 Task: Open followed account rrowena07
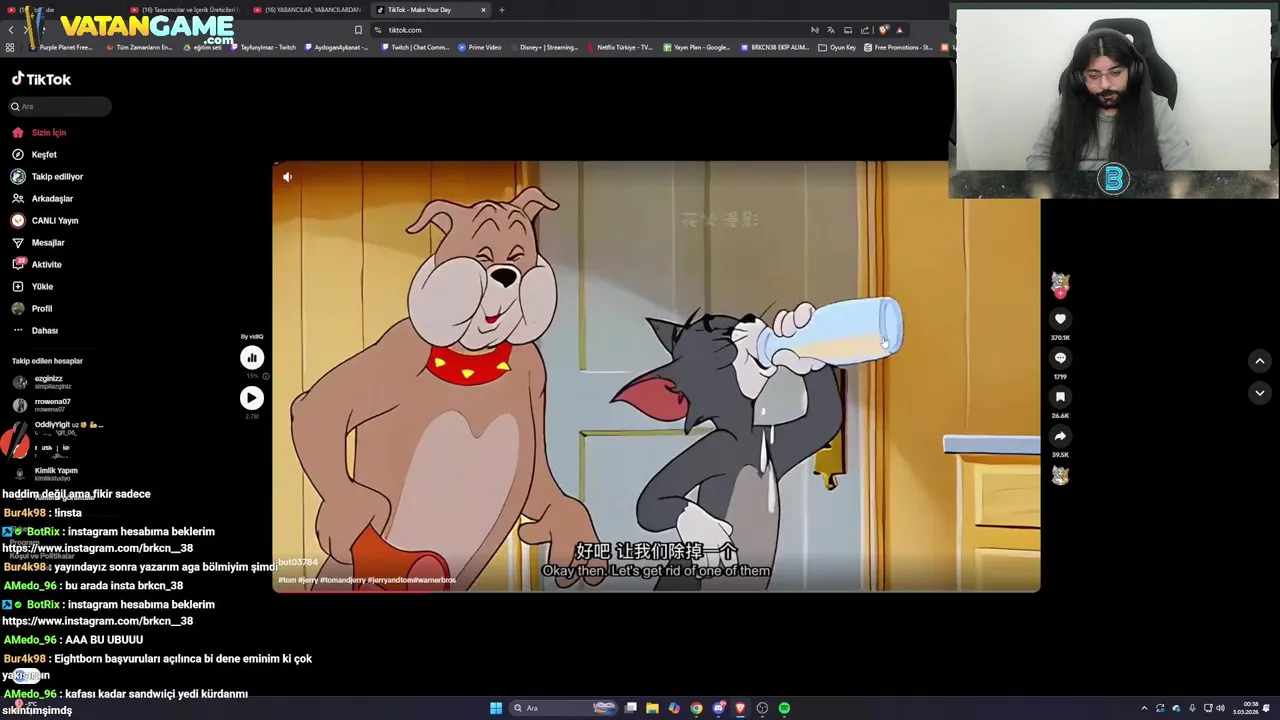coord(42,405)
